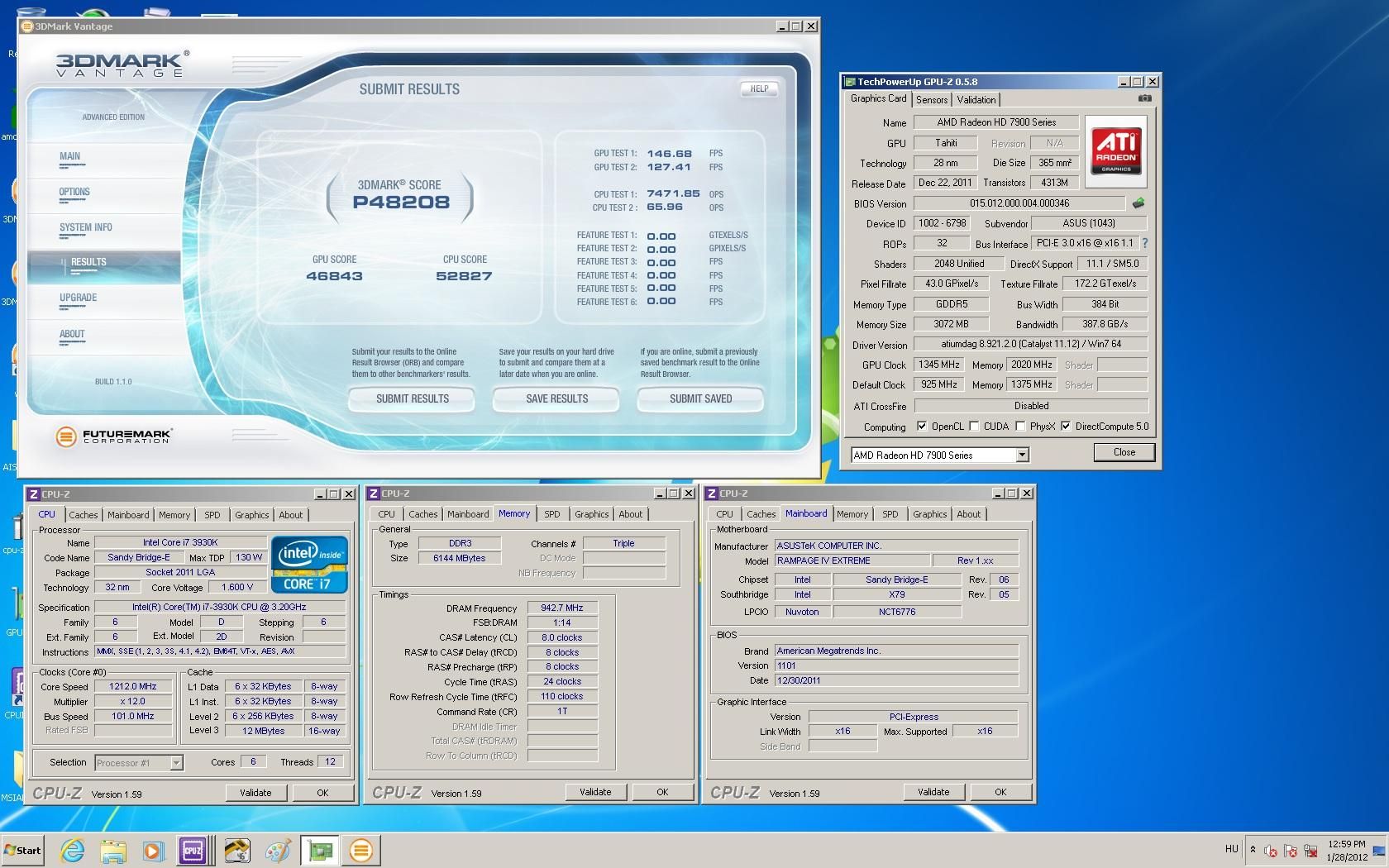This screenshot has width=1389, height=868.
Task: Click the 3DMark Vantage title bar icon
Action: point(26,26)
